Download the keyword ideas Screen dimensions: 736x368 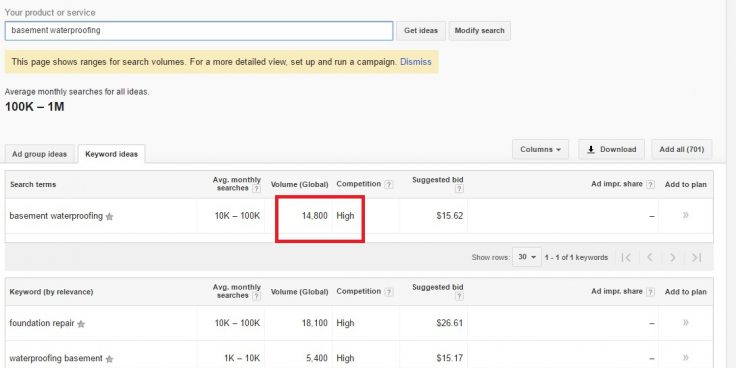[x=611, y=149]
